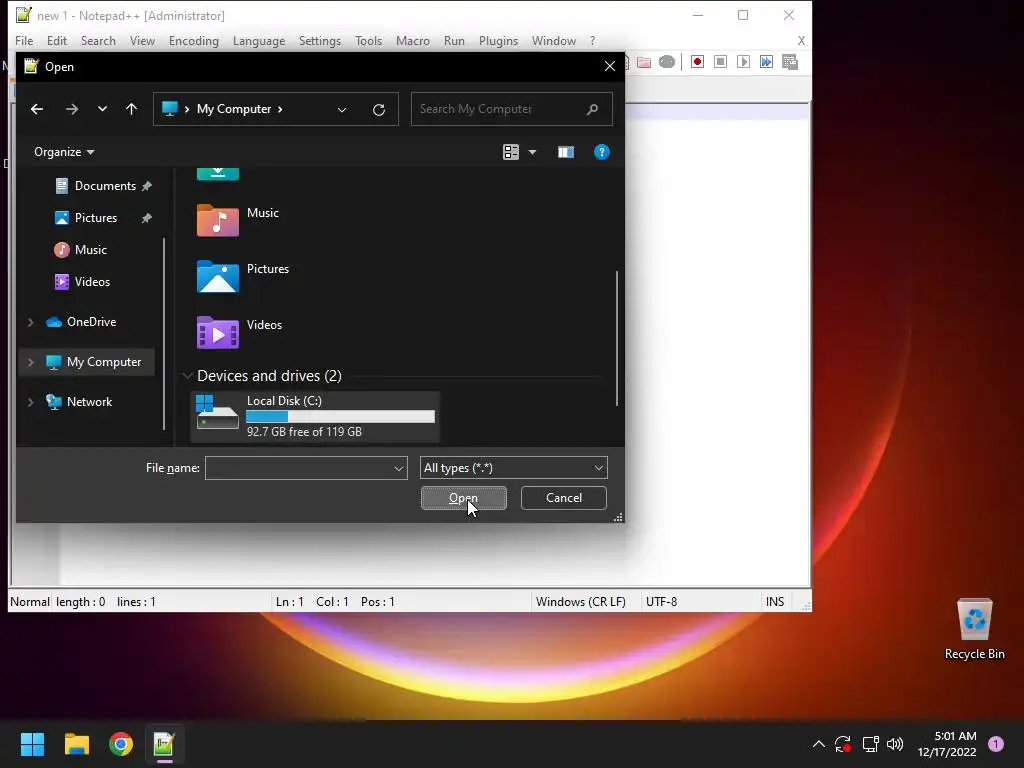Open File name history dropdown
The image size is (1024, 768).
398,468
